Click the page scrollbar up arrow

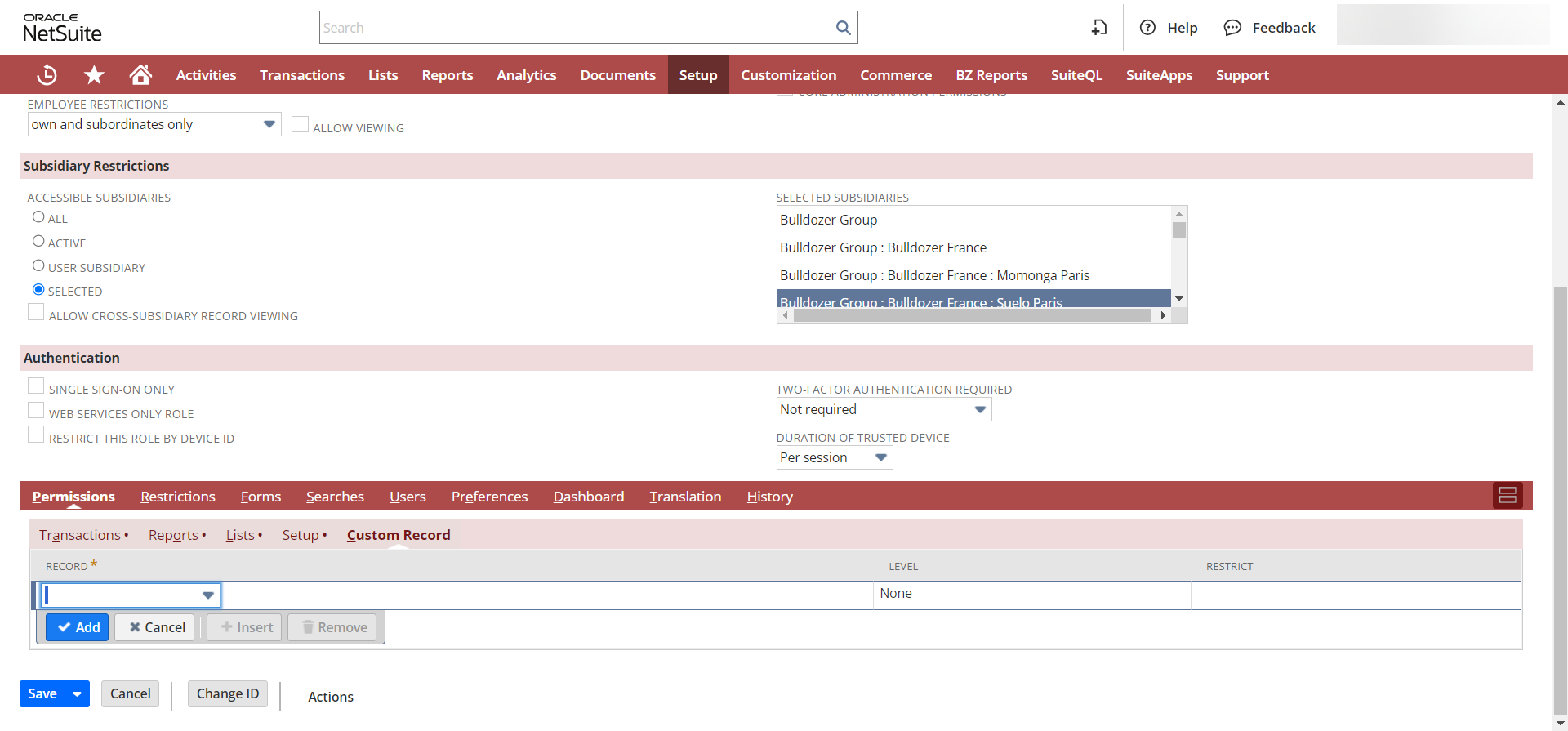[1561, 102]
